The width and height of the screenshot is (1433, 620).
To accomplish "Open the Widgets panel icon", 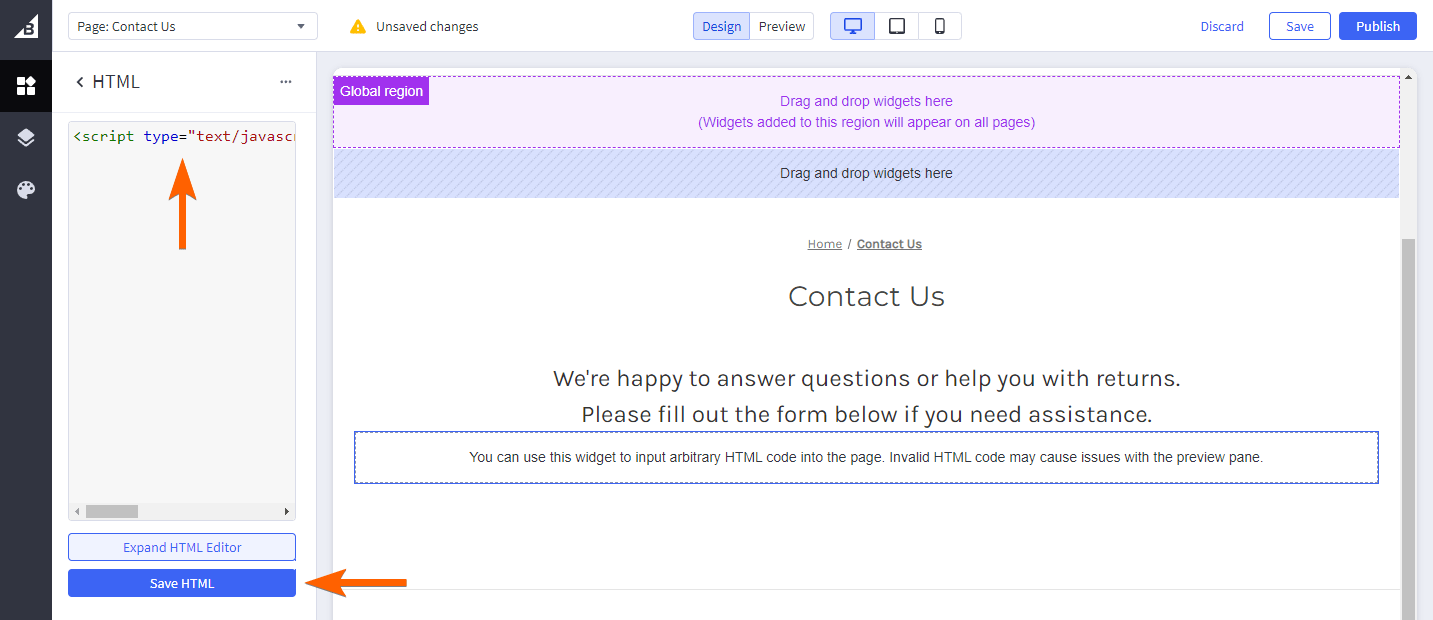I will tap(26, 86).
